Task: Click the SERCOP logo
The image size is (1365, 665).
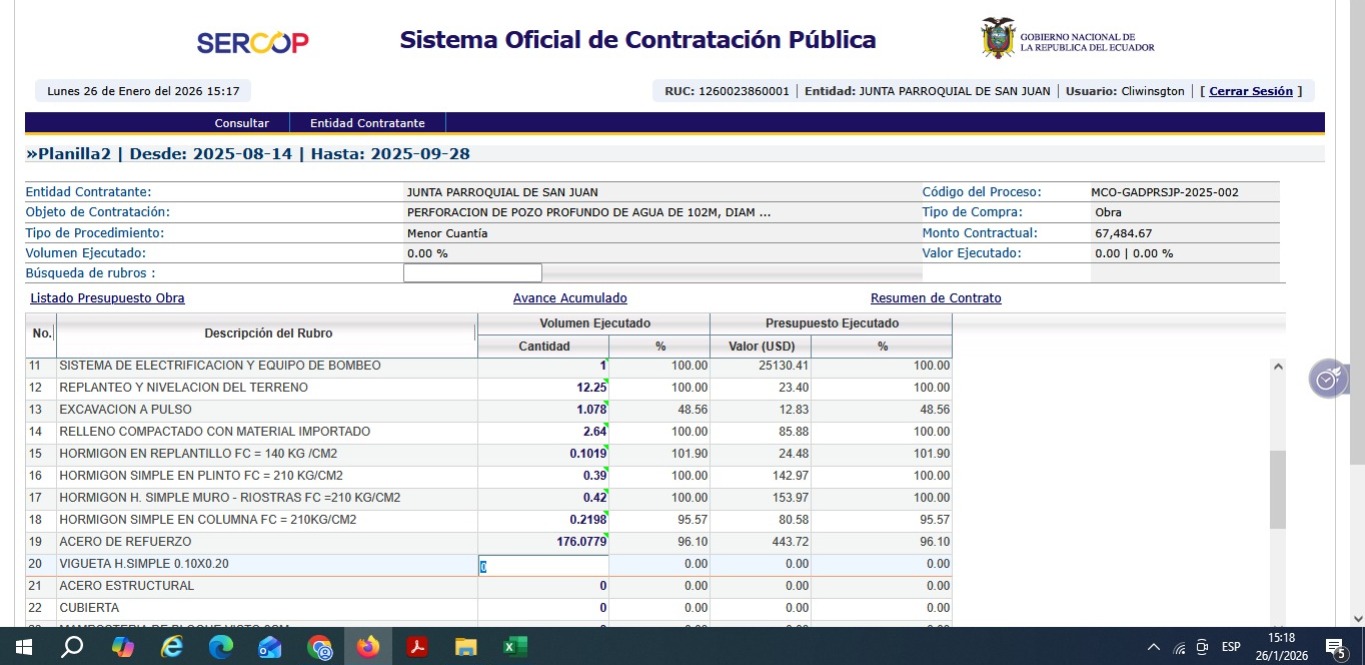Action: click(x=252, y=42)
